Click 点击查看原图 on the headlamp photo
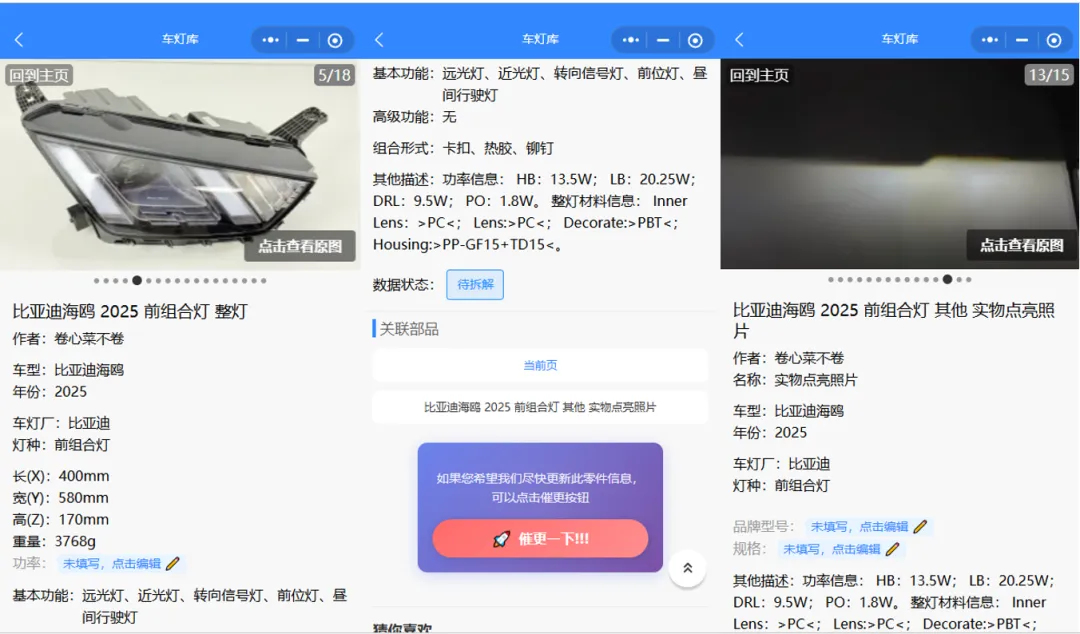 point(300,246)
